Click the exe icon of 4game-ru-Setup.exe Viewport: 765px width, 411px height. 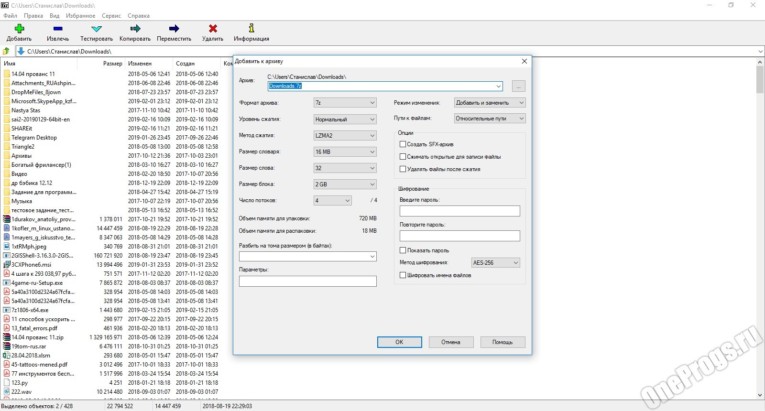(x=7, y=283)
